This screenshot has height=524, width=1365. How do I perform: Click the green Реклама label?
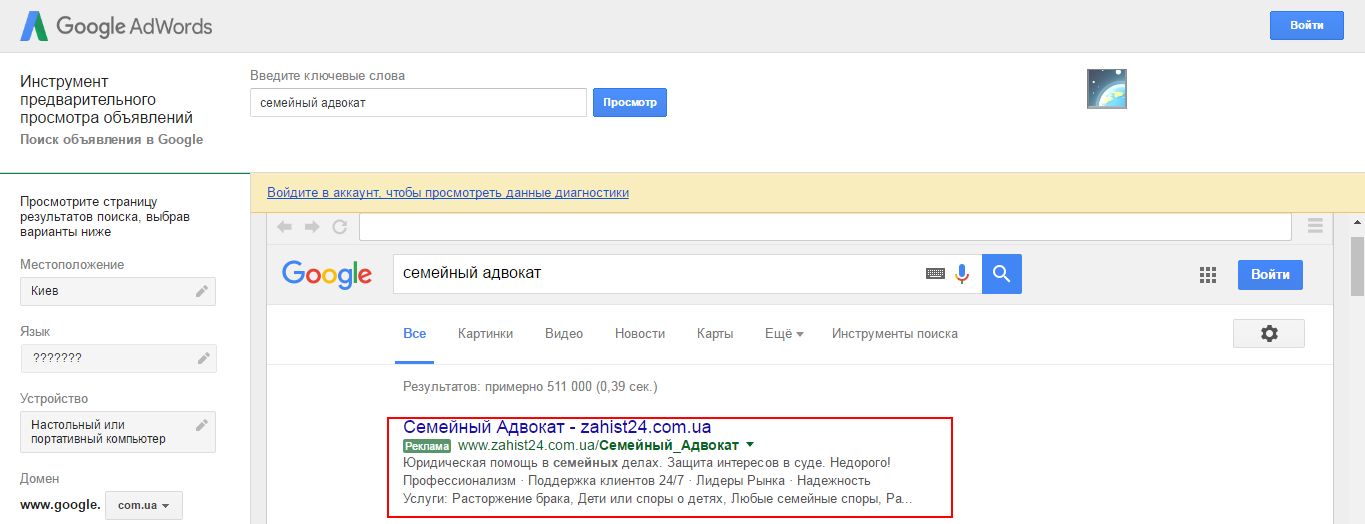[x=427, y=445]
